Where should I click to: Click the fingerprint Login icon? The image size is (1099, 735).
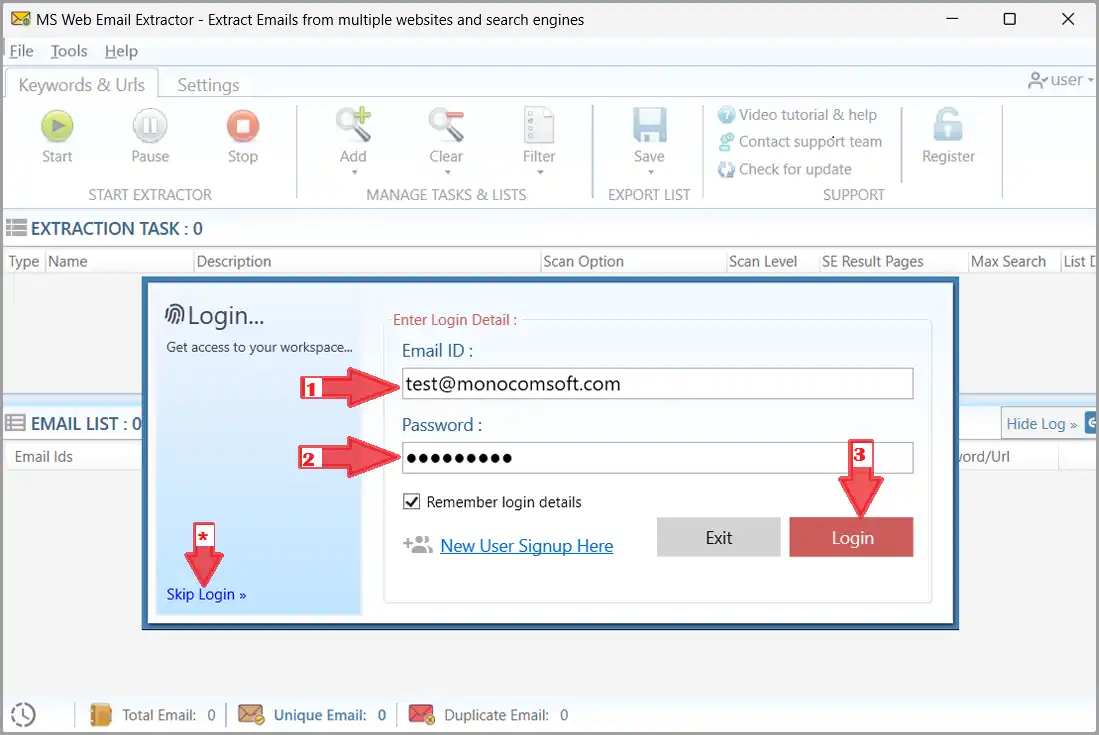pyautogui.click(x=175, y=315)
